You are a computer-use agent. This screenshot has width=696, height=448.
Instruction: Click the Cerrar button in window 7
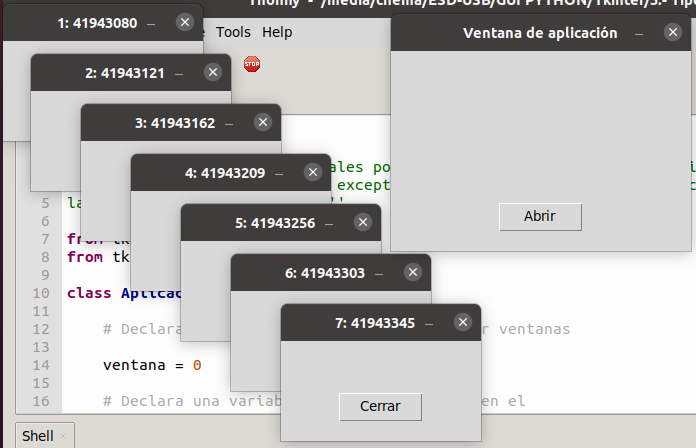[x=380, y=407]
